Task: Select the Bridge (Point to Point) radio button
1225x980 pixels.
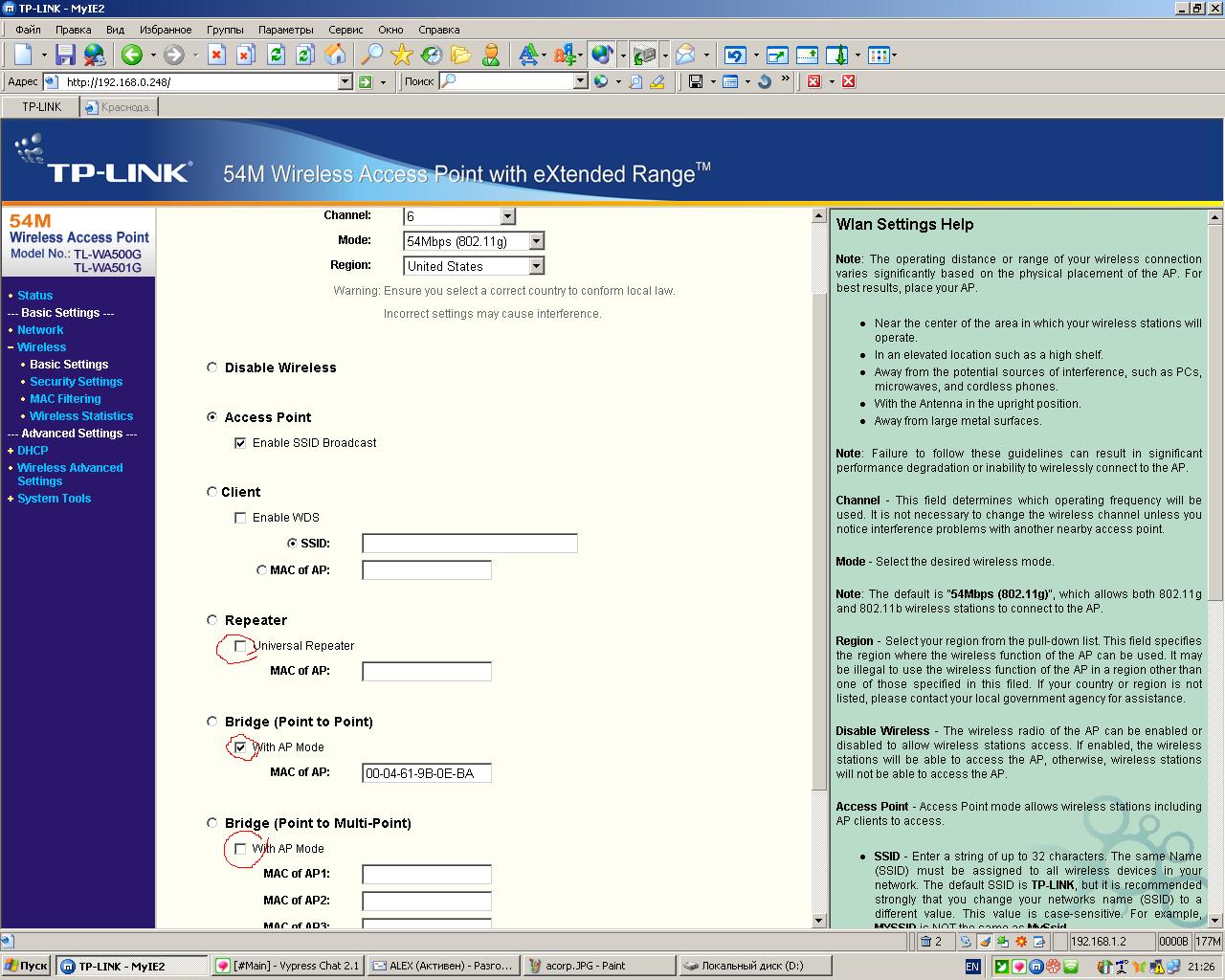Action: [x=212, y=722]
